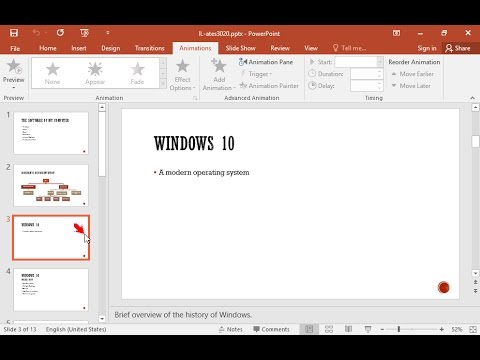The width and height of the screenshot is (480, 360).
Task: Open Effect Options dropdown
Action: pyautogui.click(x=182, y=75)
